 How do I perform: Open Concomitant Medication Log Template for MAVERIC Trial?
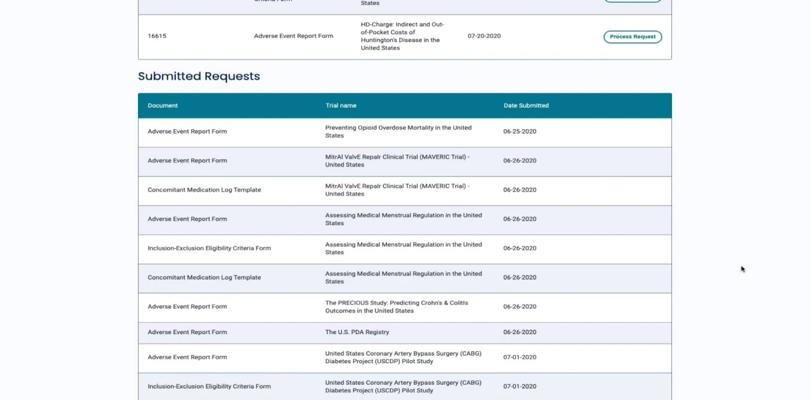click(x=204, y=190)
